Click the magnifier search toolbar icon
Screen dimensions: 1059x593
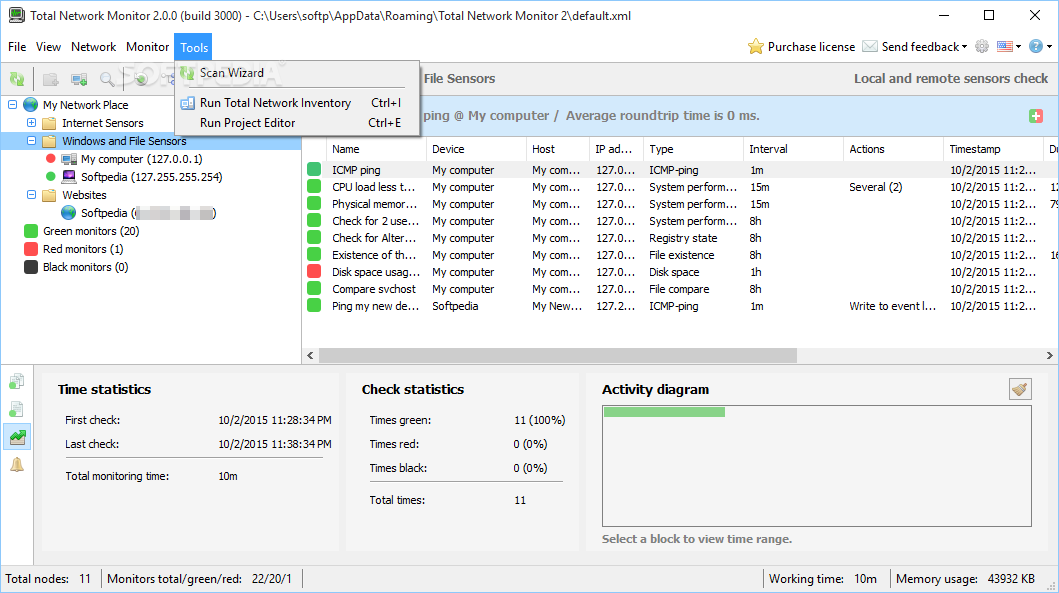tap(107, 80)
